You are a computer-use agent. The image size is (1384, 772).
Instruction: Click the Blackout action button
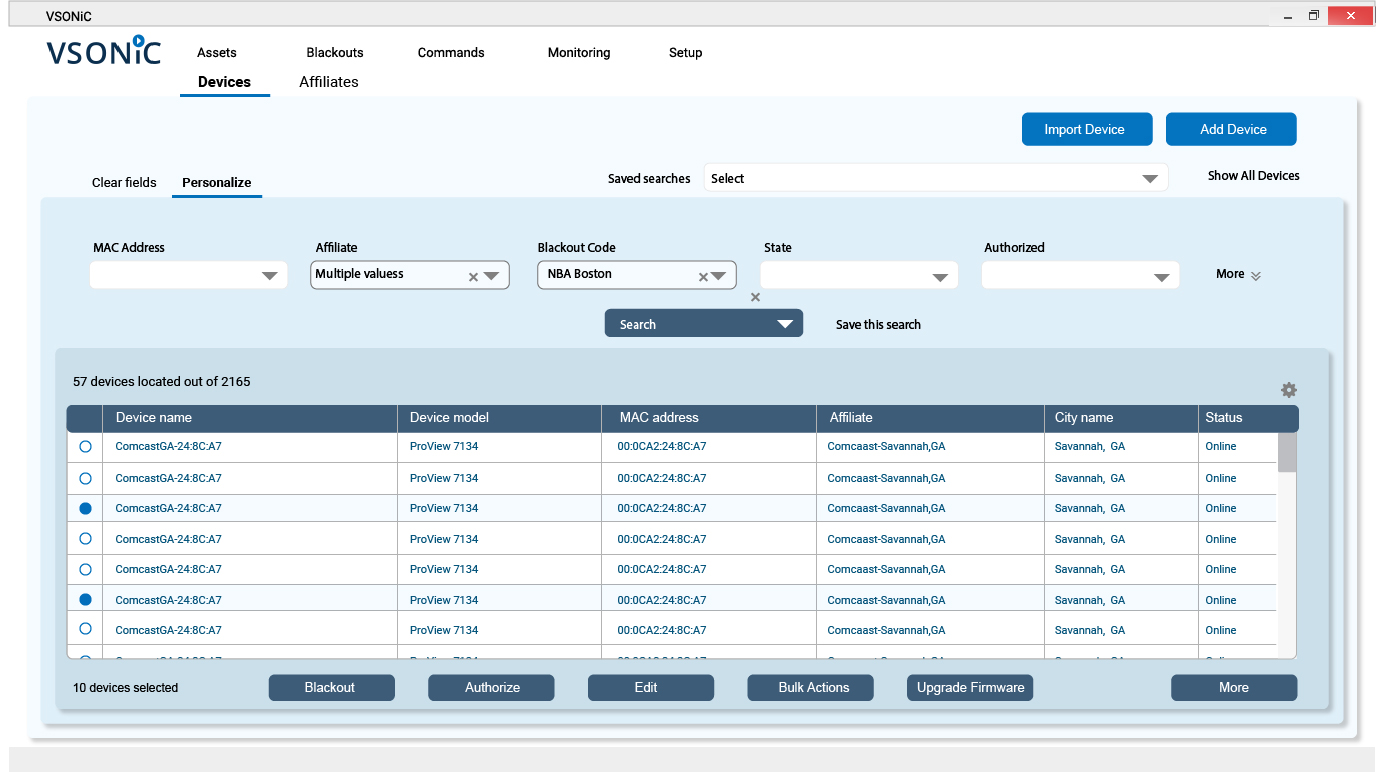click(x=332, y=688)
